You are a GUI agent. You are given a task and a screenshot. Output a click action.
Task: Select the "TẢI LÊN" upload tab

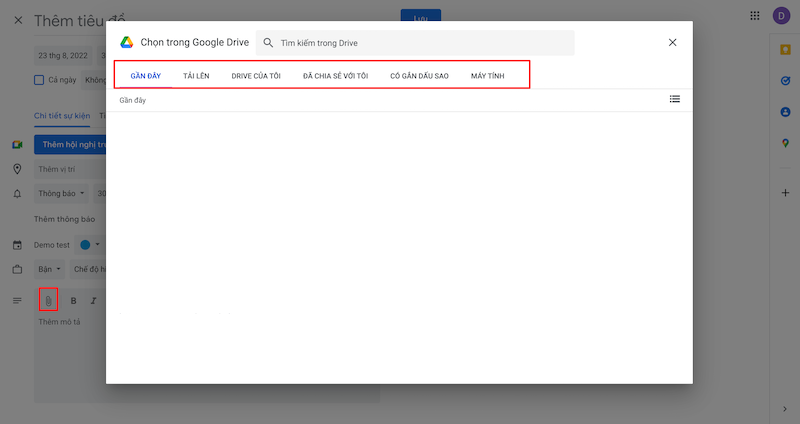click(196, 76)
